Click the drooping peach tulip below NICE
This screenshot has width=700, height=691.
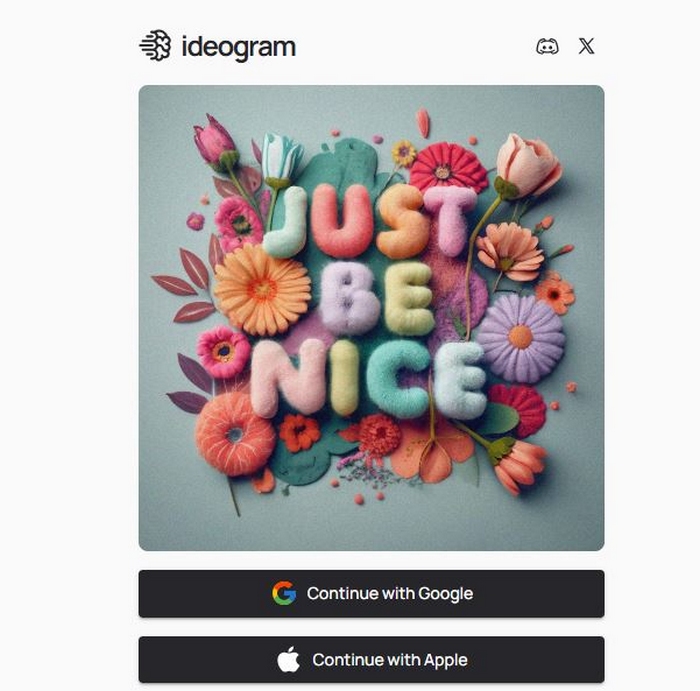click(x=518, y=465)
